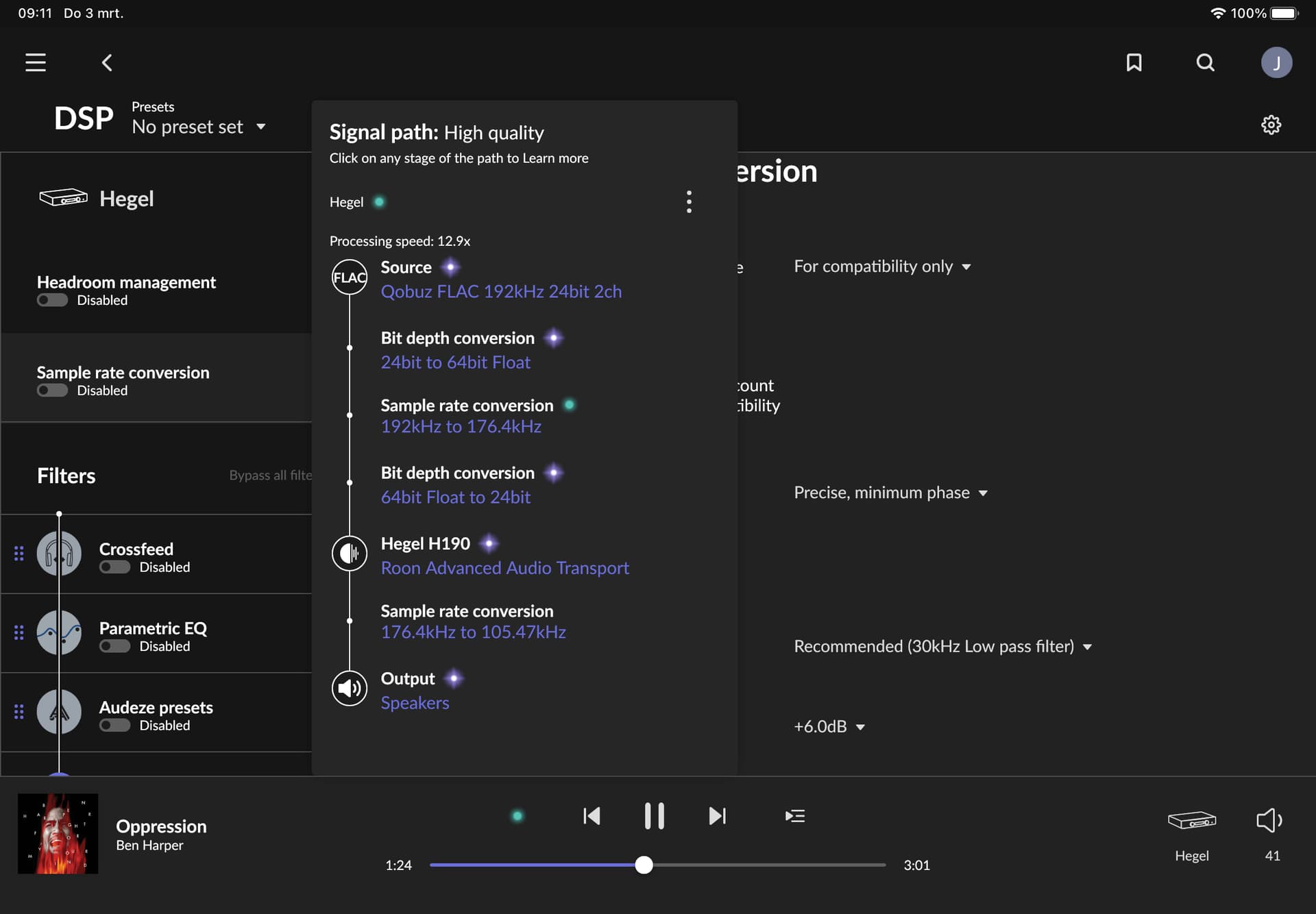The height and width of the screenshot is (914, 1316).
Task: Click the Hegel device name in DSP sidebar
Action: point(127,198)
